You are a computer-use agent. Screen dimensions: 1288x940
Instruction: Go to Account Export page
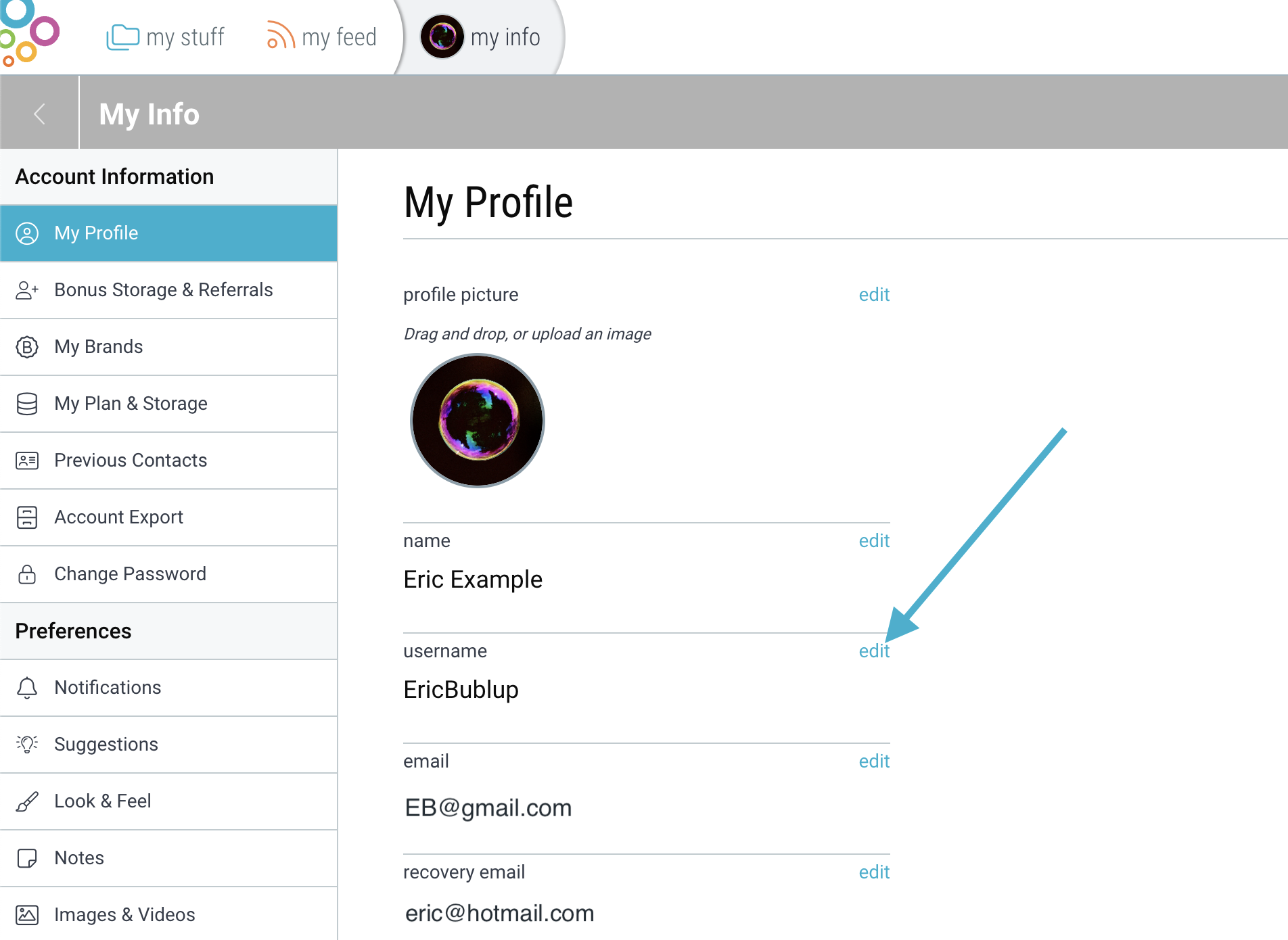[x=168, y=517]
